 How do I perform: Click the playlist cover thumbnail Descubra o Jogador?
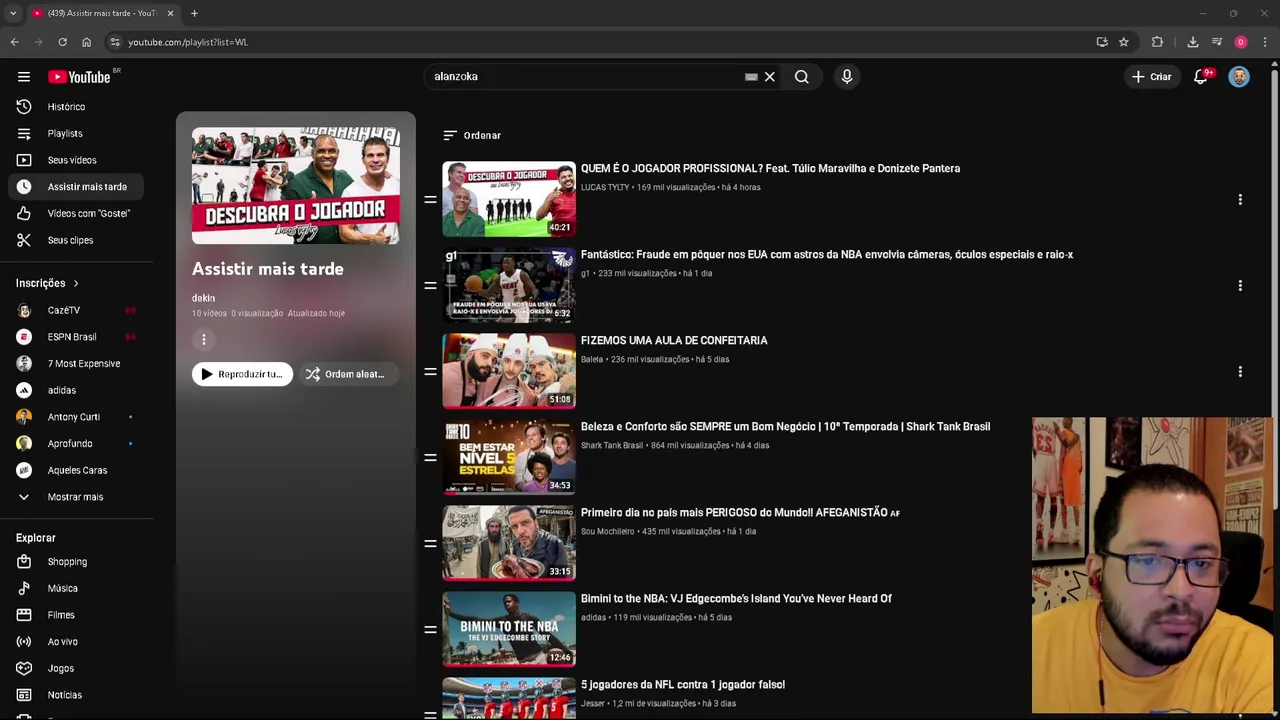tap(296, 186)
